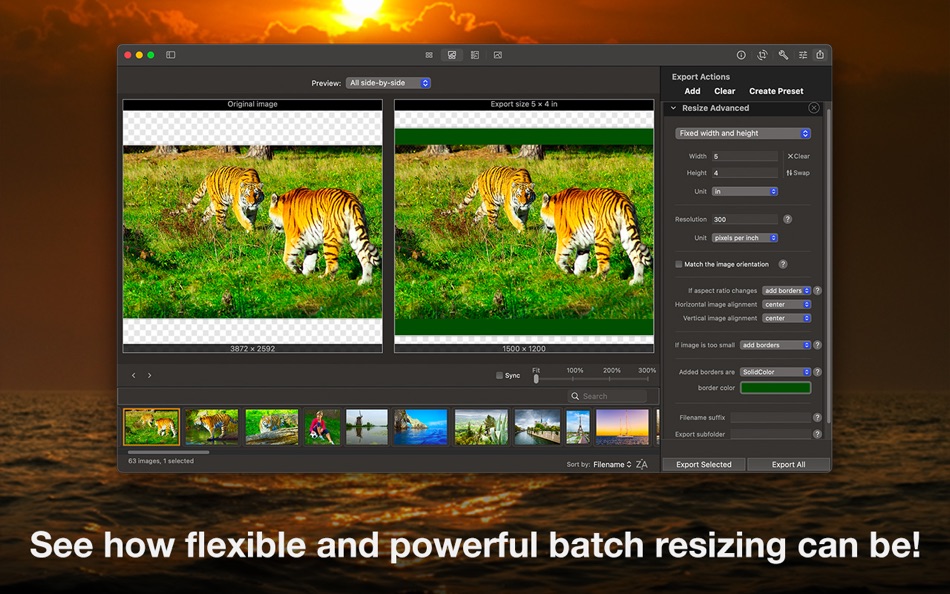Open Vertical image alignment dropdown
The height and width of the screenshot is (594, 950).
coord(786,318)
